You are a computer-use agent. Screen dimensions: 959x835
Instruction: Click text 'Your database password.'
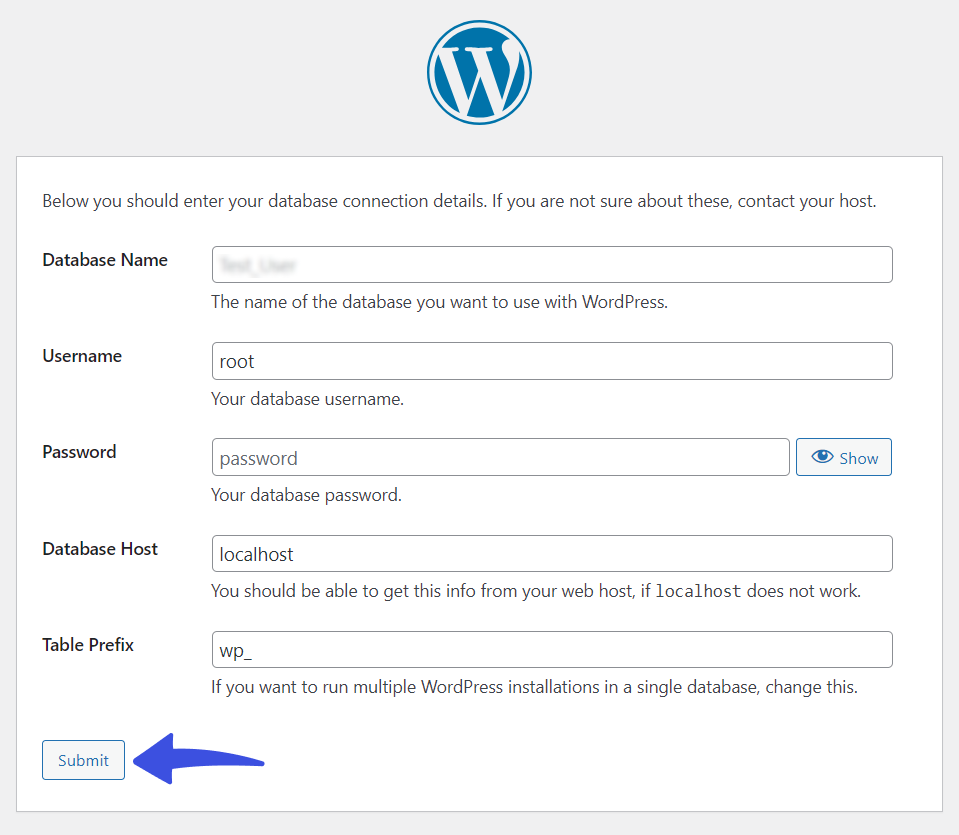306,495
